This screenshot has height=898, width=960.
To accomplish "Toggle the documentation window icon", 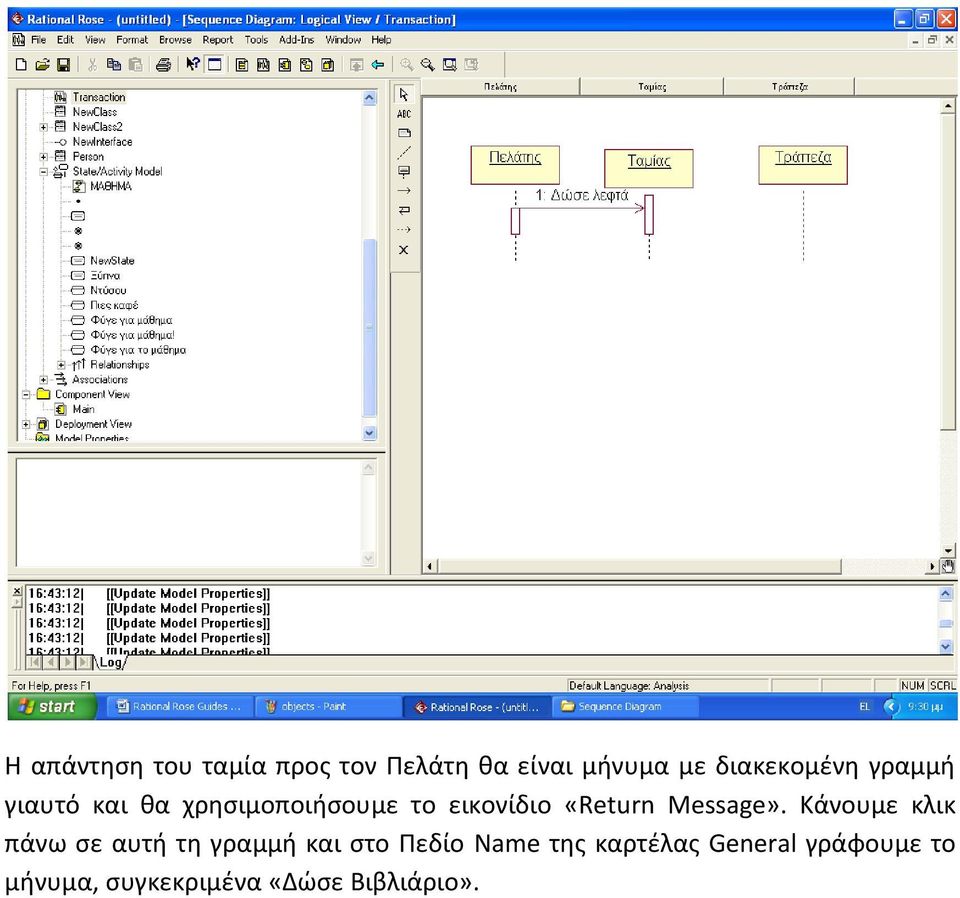I will pyautogui.click(x=214, y=64).
